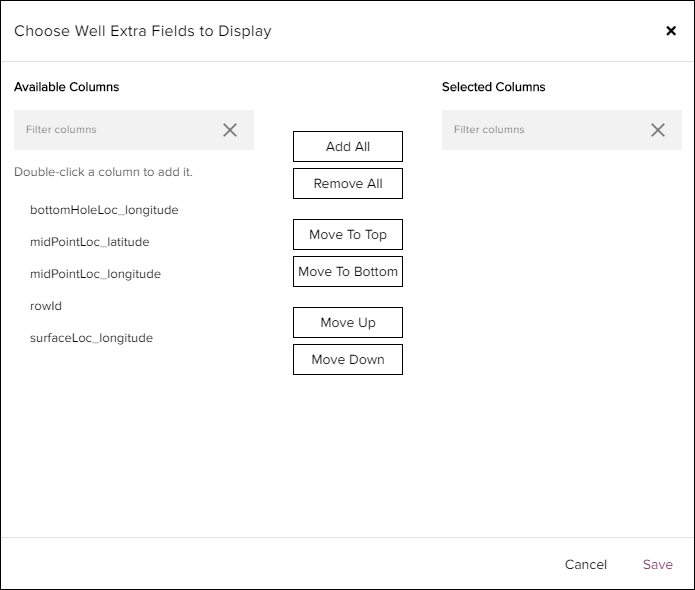695x590 pixels.
Task: Click the Move To Top button
Action: (348, 235)
